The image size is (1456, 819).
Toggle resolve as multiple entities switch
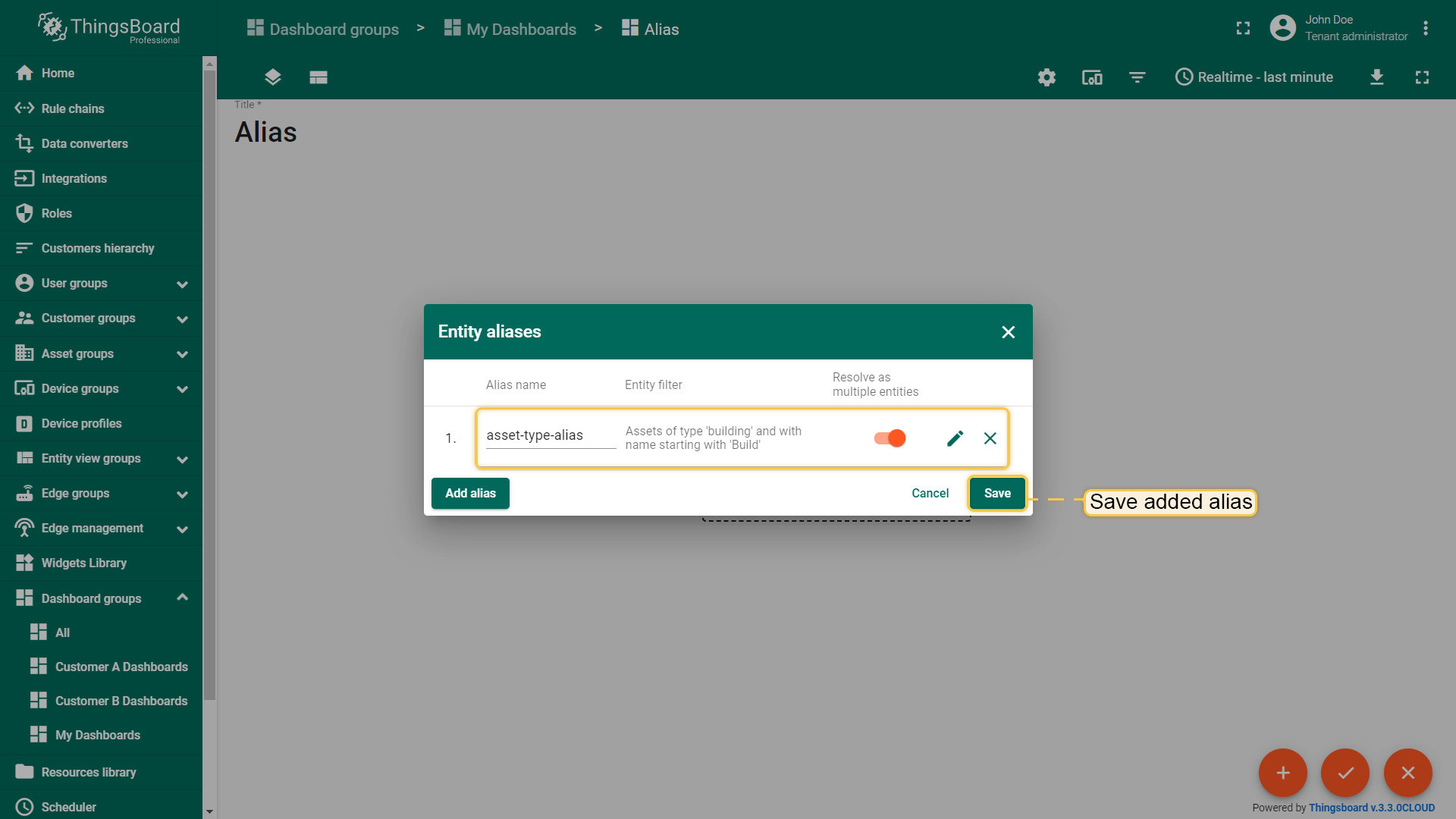(890, 438)
